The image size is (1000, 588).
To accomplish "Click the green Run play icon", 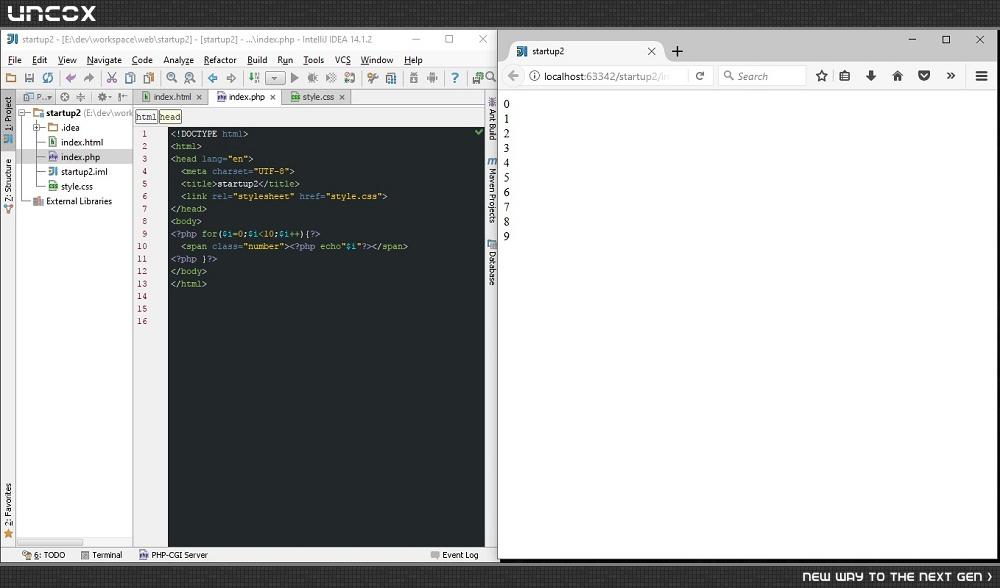I will pyautogui.click(x=294, y=78).
